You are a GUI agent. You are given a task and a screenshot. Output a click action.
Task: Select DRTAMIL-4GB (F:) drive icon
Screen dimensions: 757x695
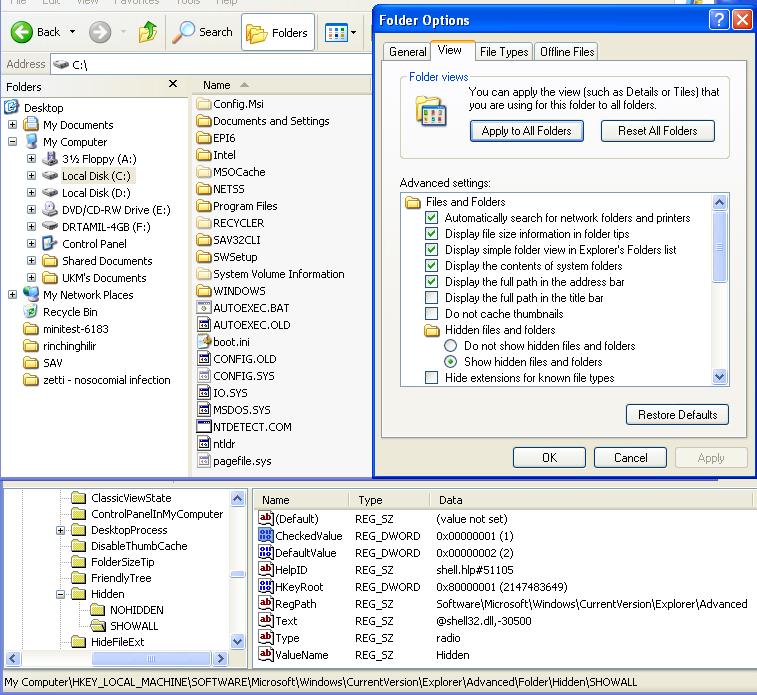[x=50, y=226]
